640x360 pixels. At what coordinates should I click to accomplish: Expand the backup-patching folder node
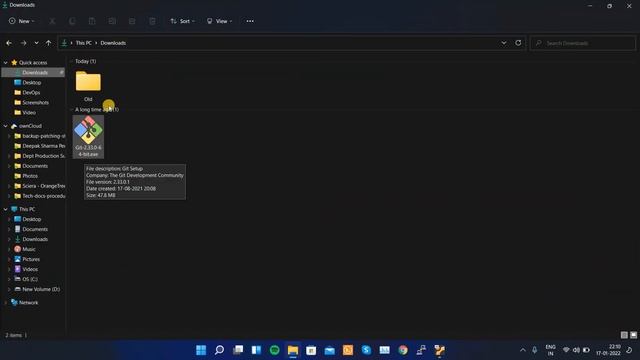point(9,136)
